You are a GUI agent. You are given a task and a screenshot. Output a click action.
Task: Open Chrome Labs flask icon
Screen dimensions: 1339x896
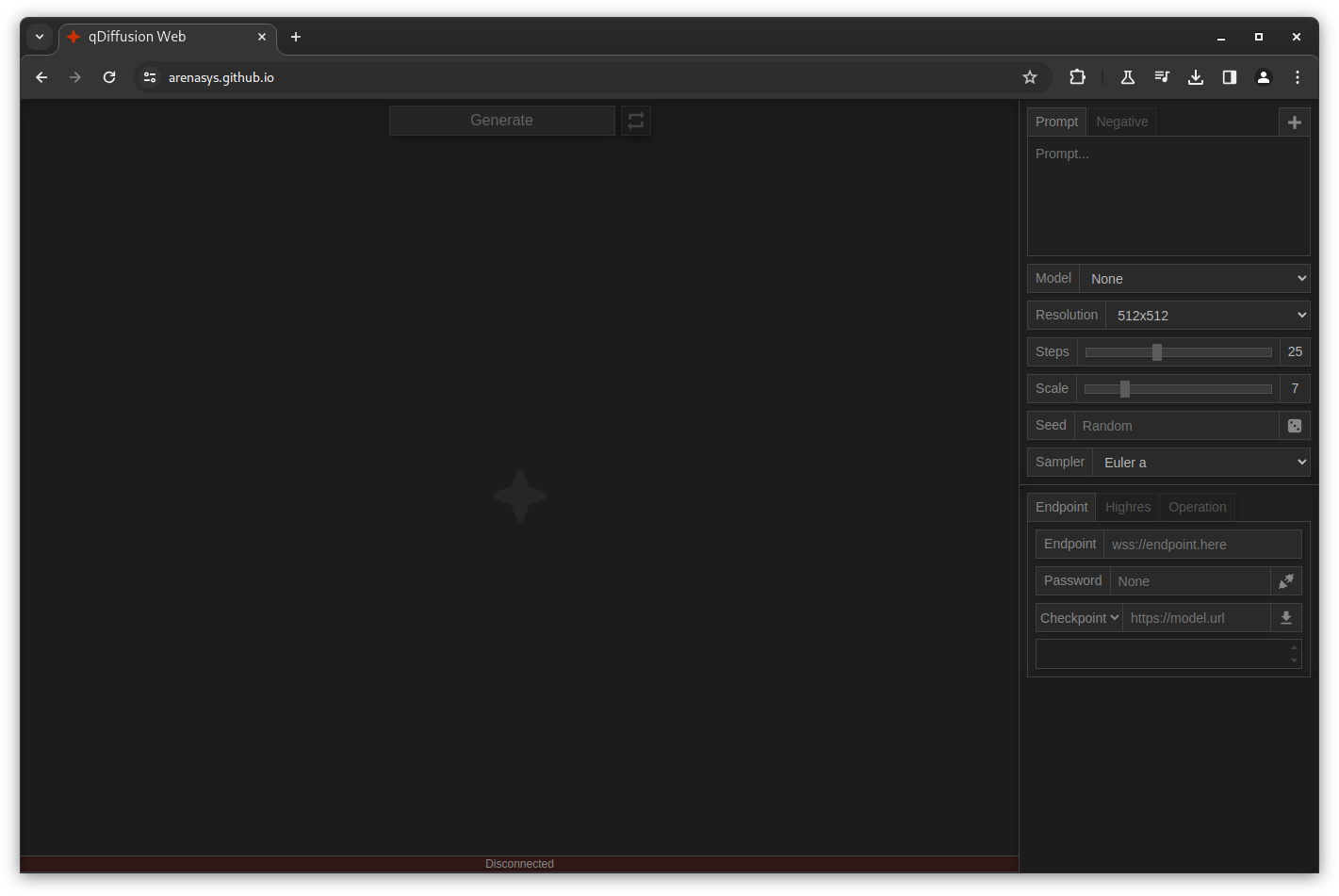[x=1128, y=77]
